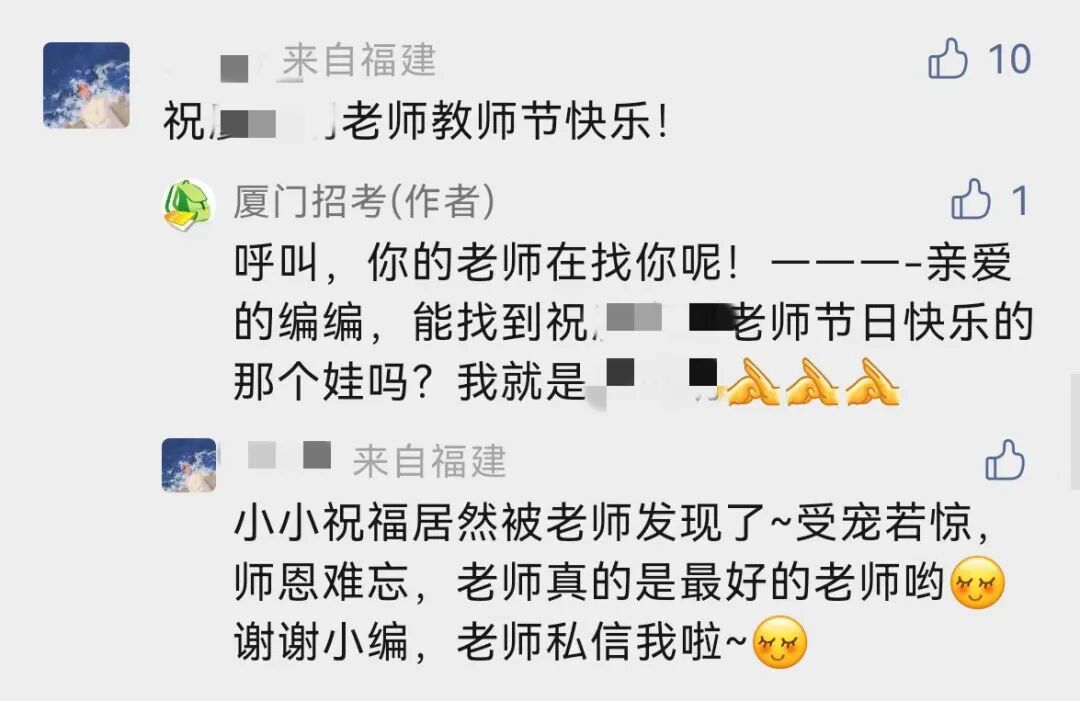This screenshot has width=1080, height=701.
Task: Click 来自福建 label on the top comment
Action: pyautogui.click(x=359, y=60)
